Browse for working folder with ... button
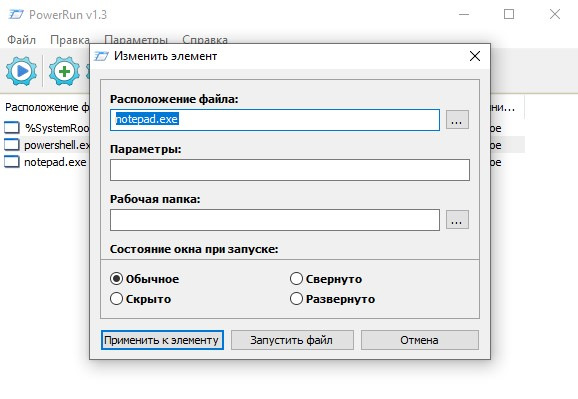 pos(457,220)
